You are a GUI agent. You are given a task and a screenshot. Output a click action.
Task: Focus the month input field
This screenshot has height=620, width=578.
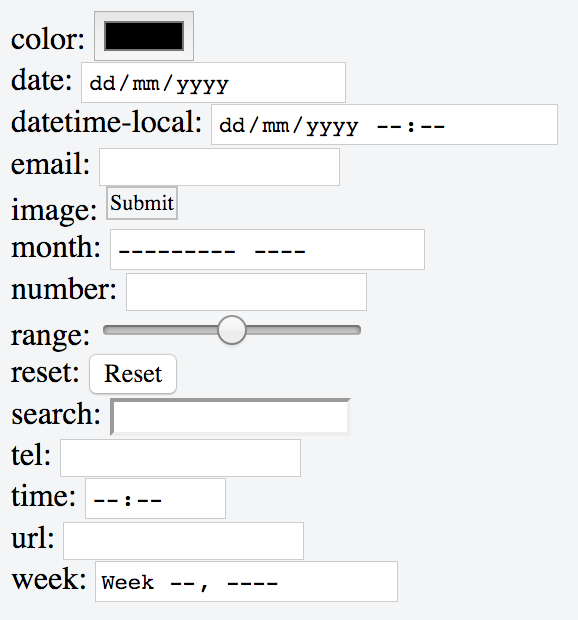coord(267,250)
